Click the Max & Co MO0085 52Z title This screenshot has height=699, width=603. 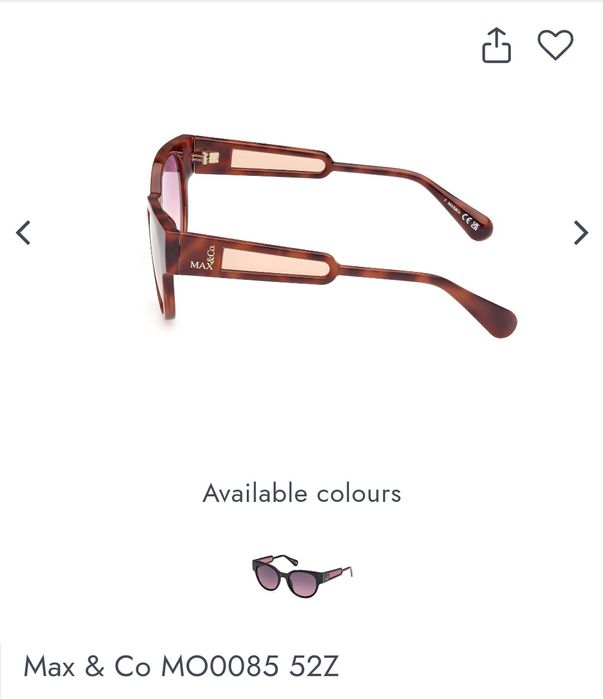181,667
